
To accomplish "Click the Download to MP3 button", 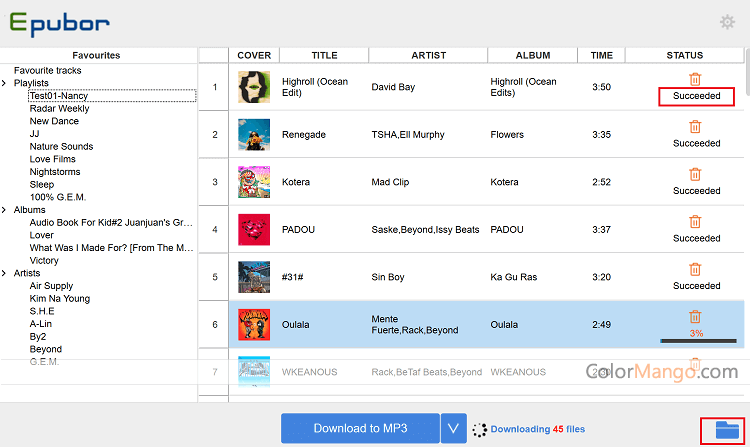I will [359, 429].
